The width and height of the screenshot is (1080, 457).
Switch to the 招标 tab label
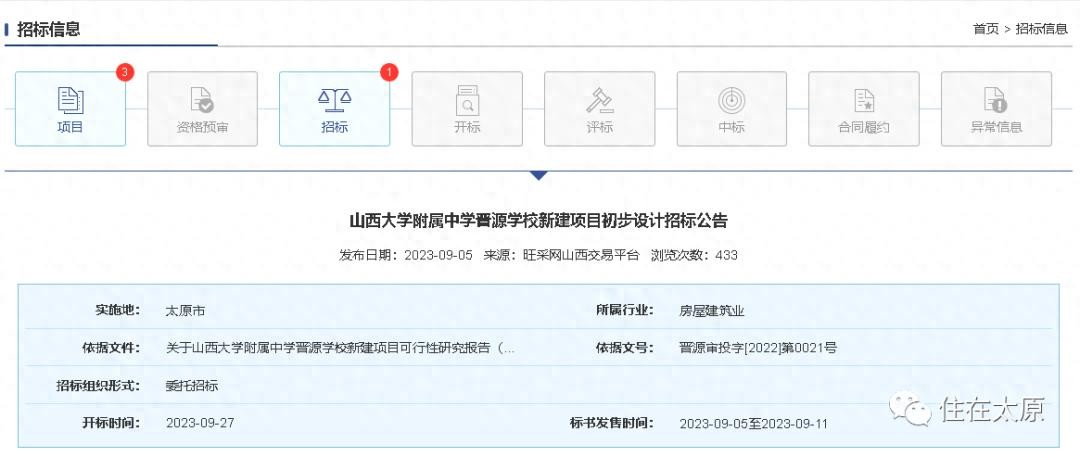coord(334,127)
